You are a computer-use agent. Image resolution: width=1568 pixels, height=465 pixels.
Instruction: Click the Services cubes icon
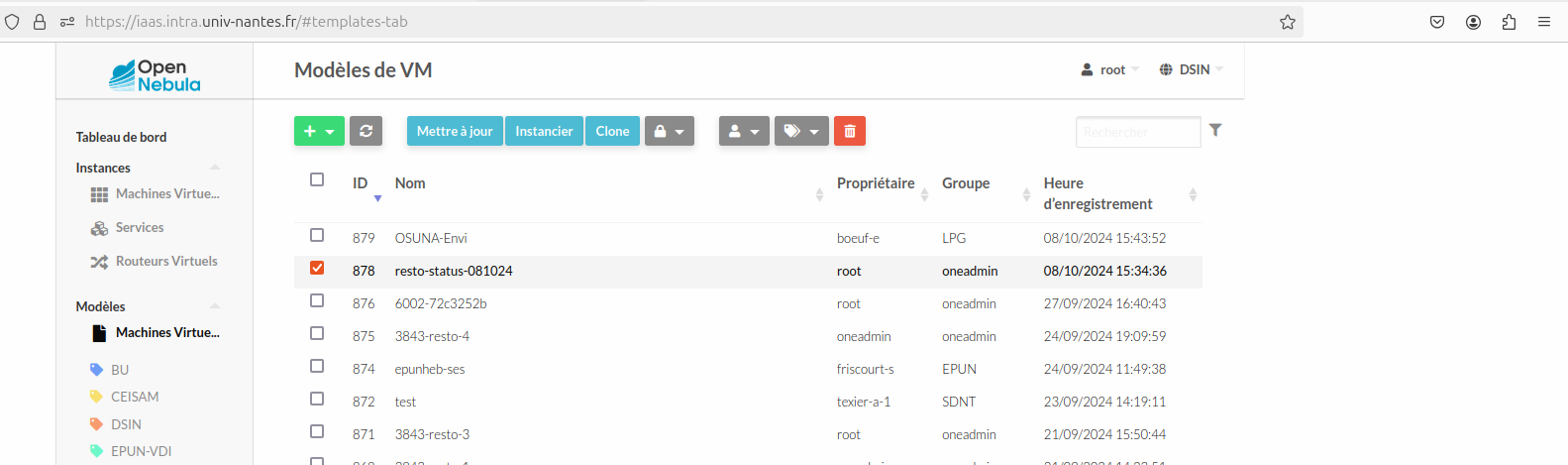click(x=99, y=228)
